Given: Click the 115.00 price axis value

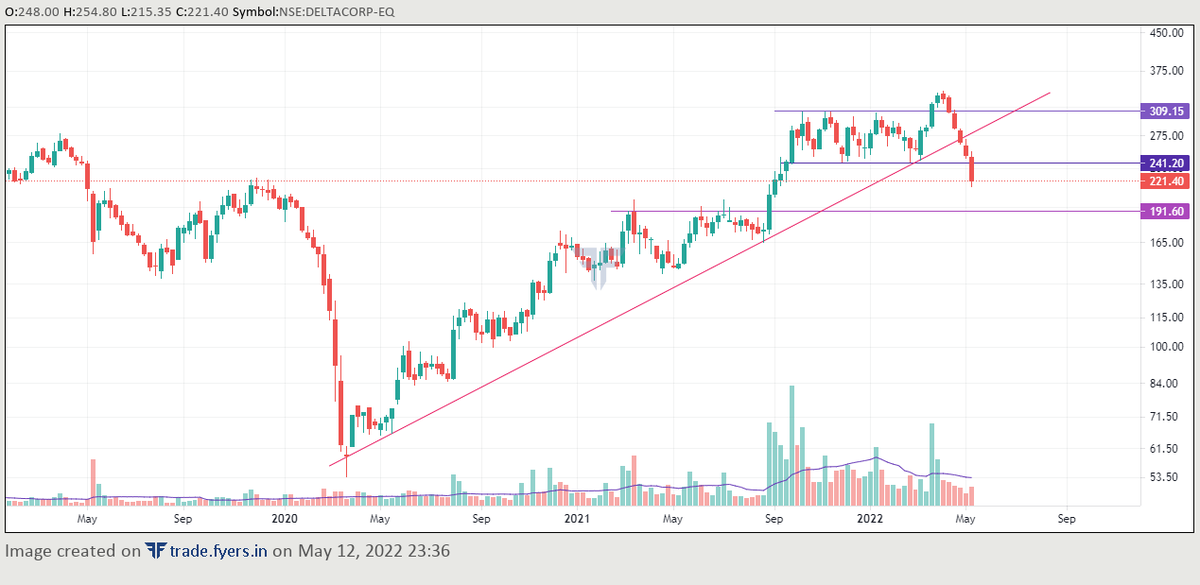Looking at the screenshot, I should (1167, 317).
